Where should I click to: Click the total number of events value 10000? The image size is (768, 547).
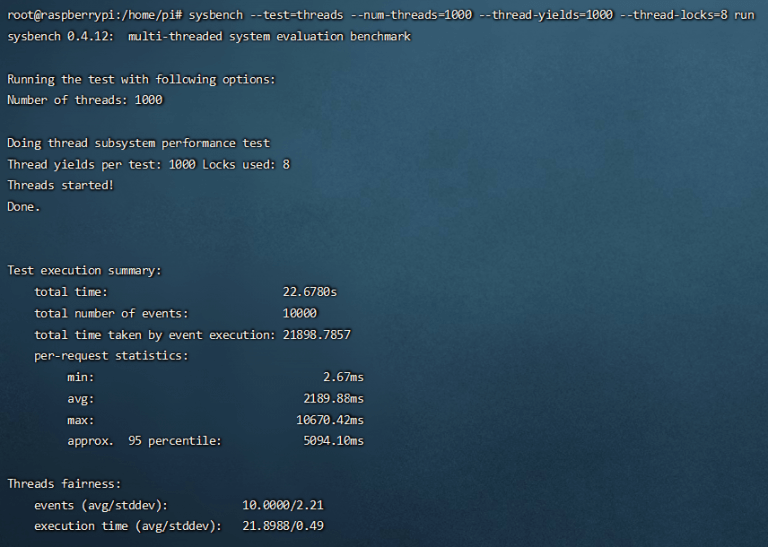point(299,313)
